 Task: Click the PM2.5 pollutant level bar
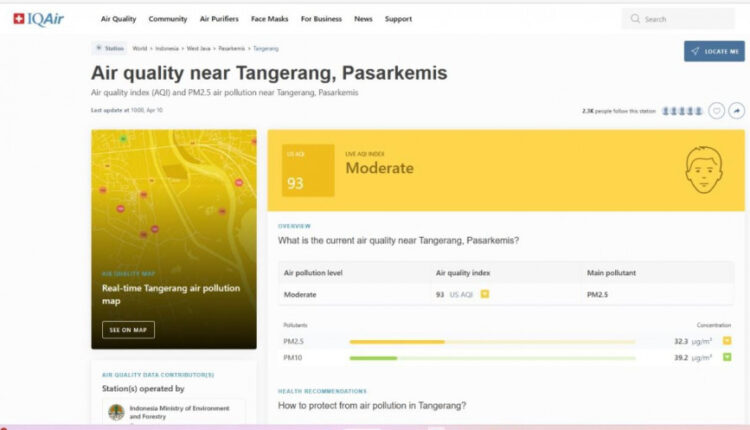click(491, 342)
